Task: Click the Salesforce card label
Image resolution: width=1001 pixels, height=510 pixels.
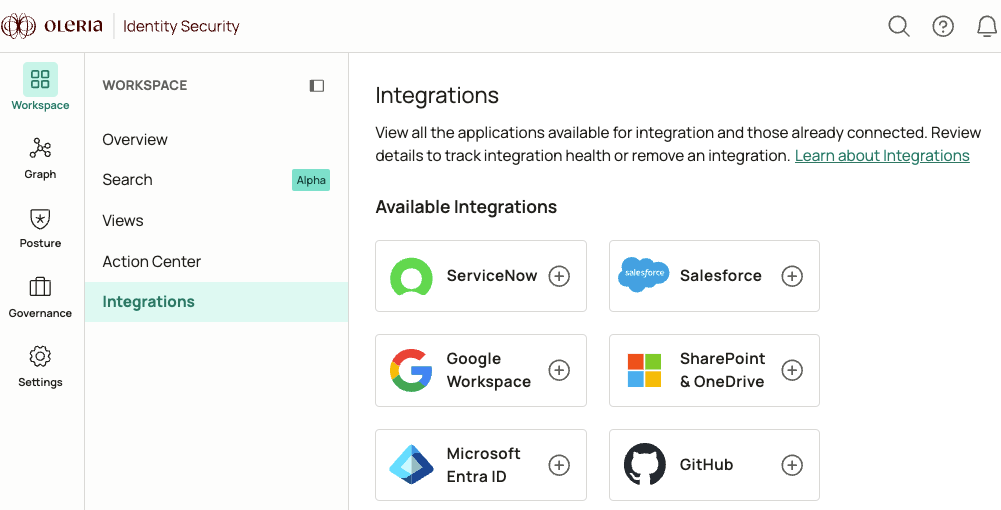Action: [720, 276]
